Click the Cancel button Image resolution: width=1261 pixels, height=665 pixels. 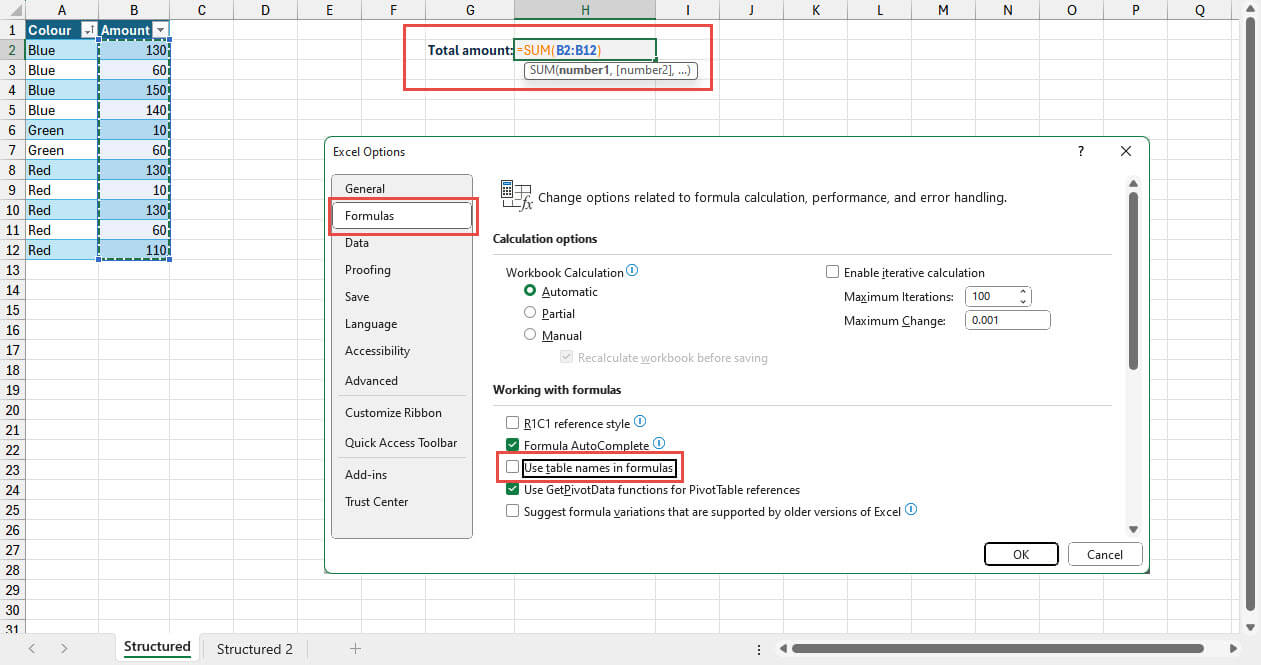click(1105, 554)
